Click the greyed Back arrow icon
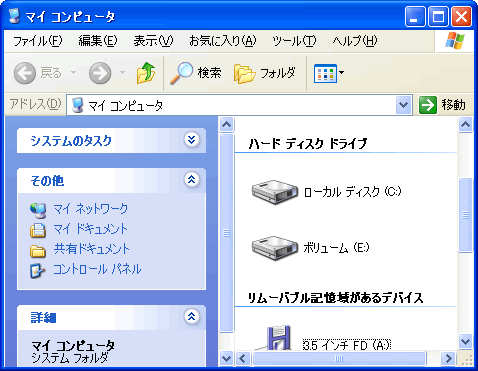This screenshot has width=478, height=371. tap(25, 73)
